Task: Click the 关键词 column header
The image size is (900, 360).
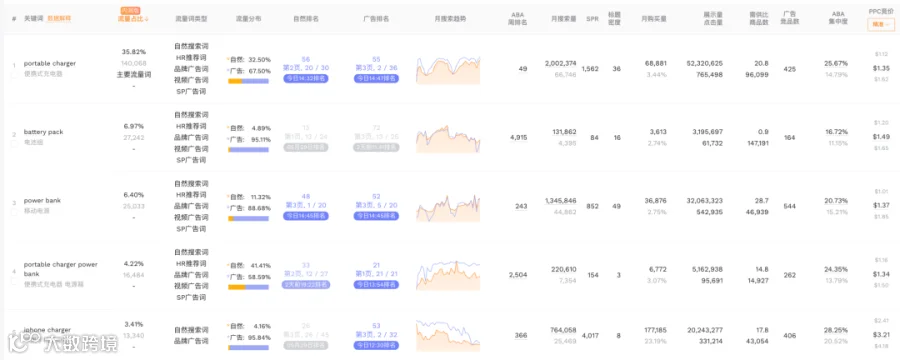Action: tap(33, 19)
